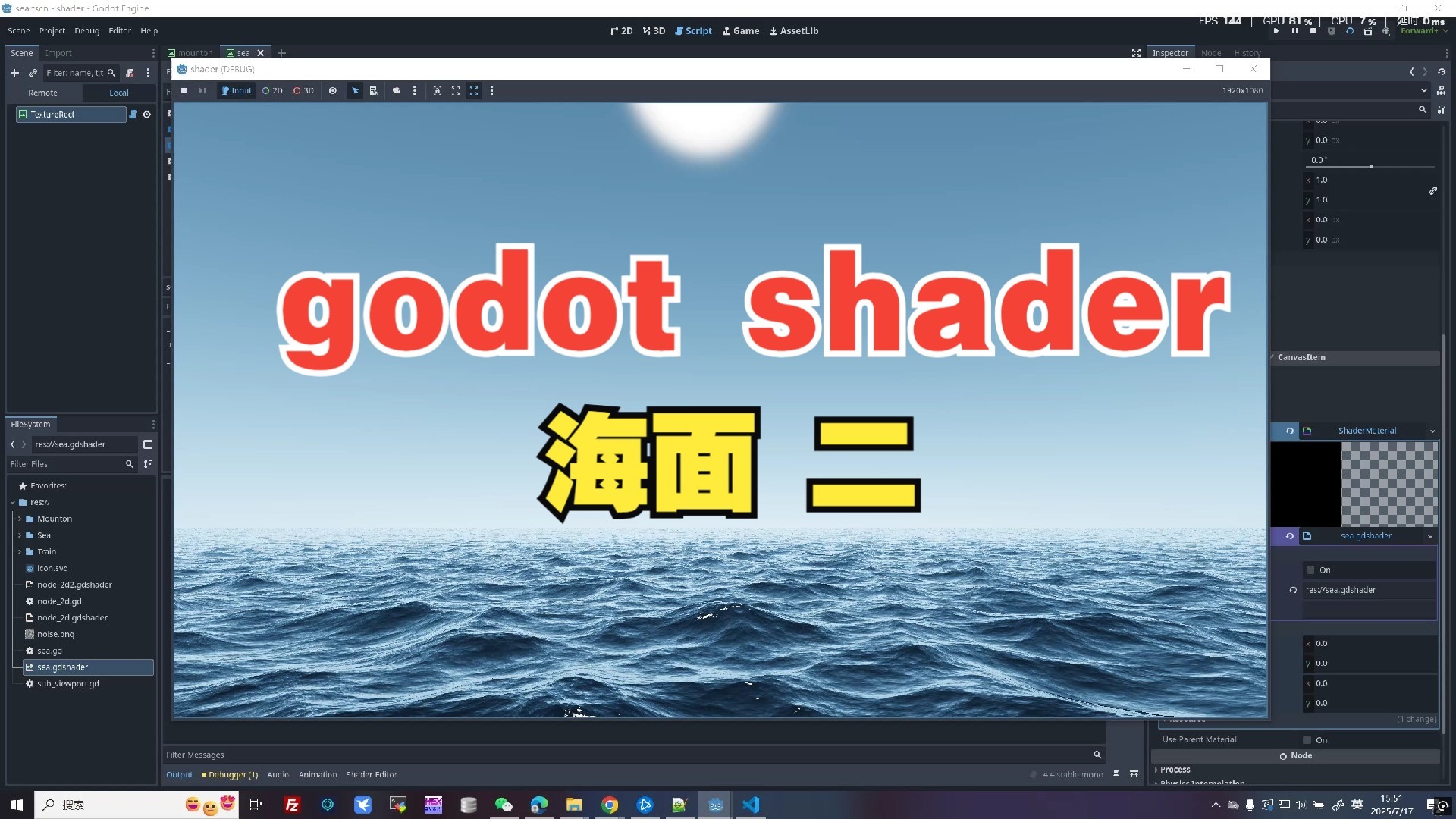Pause the embedded game in shader window
The height and width of the screenshot is (819, 1456).
[184, 90]
